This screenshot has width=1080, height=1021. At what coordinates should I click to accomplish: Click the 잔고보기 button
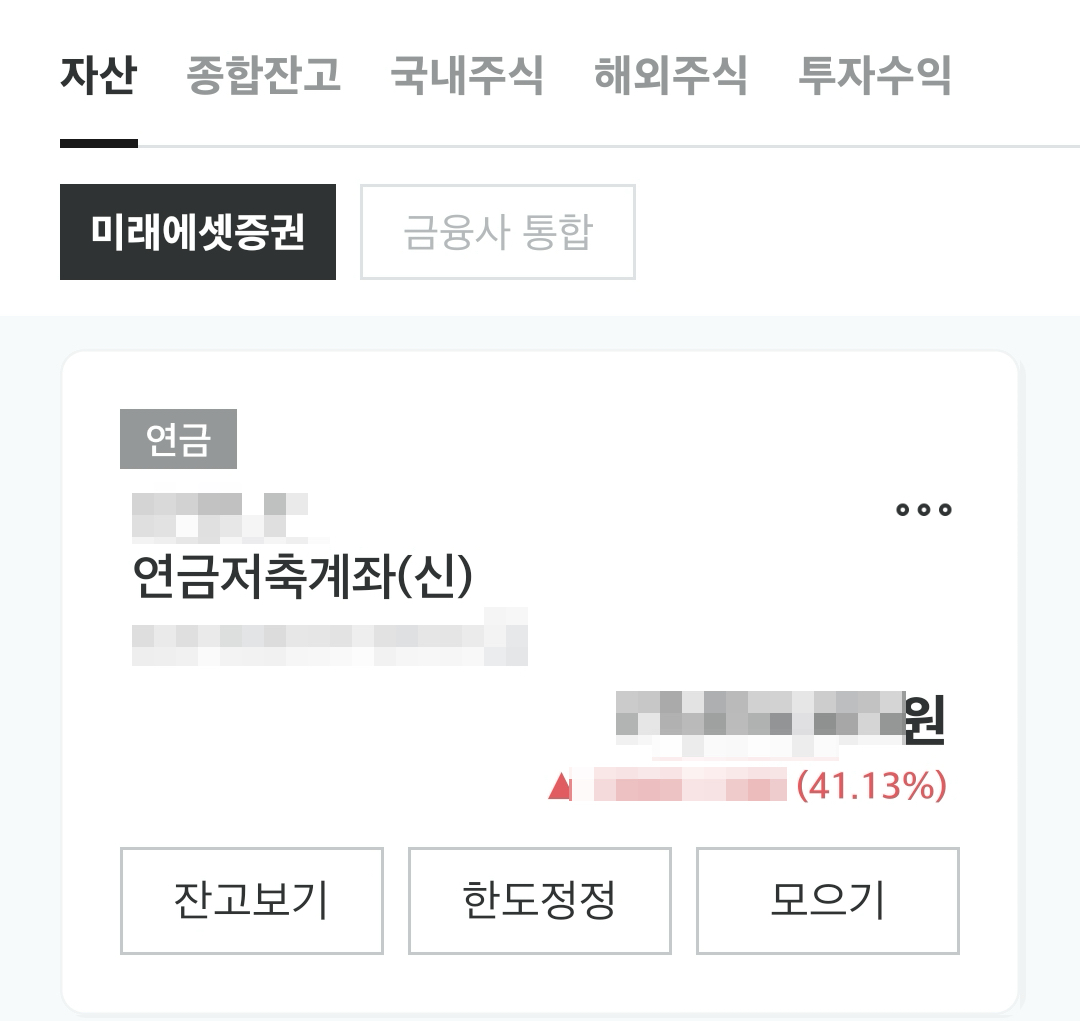tap(251, 900)
